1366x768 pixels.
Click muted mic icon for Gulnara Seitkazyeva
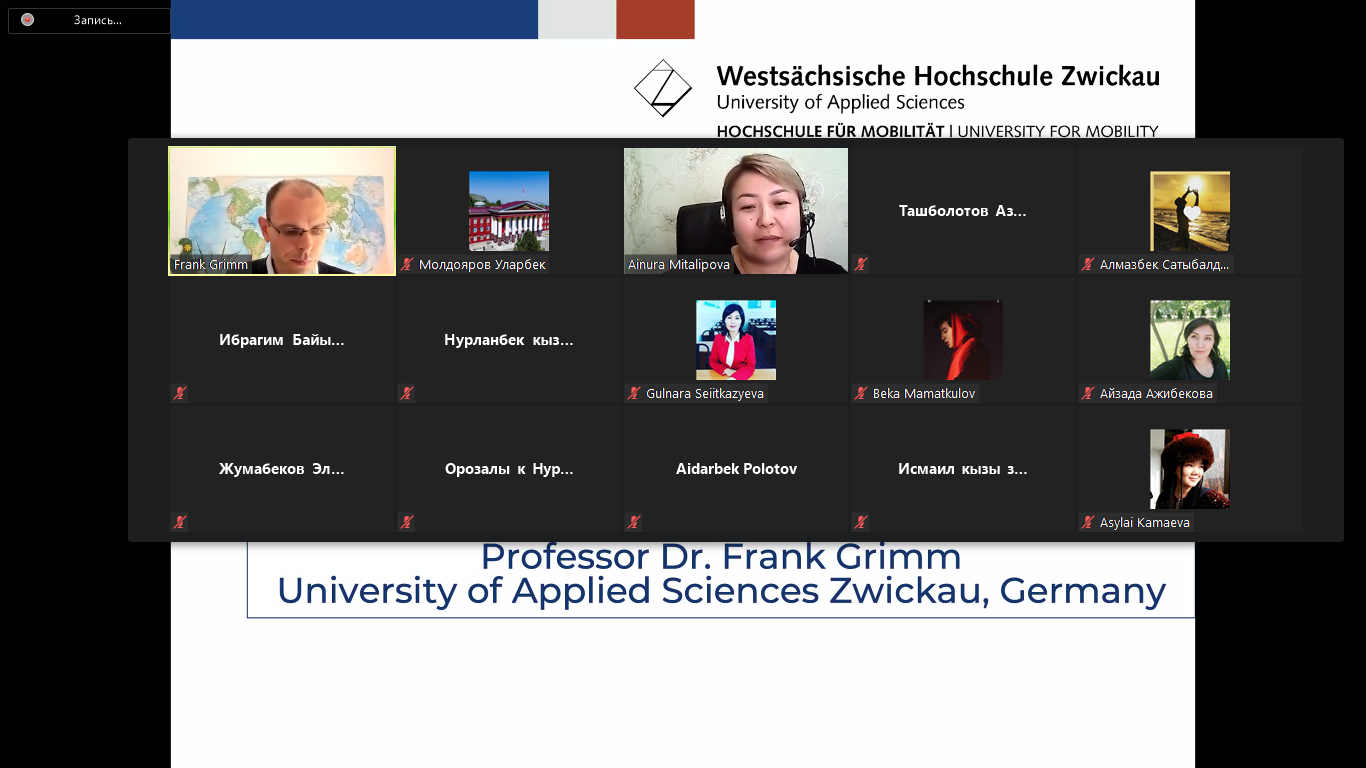coord(634,394)
